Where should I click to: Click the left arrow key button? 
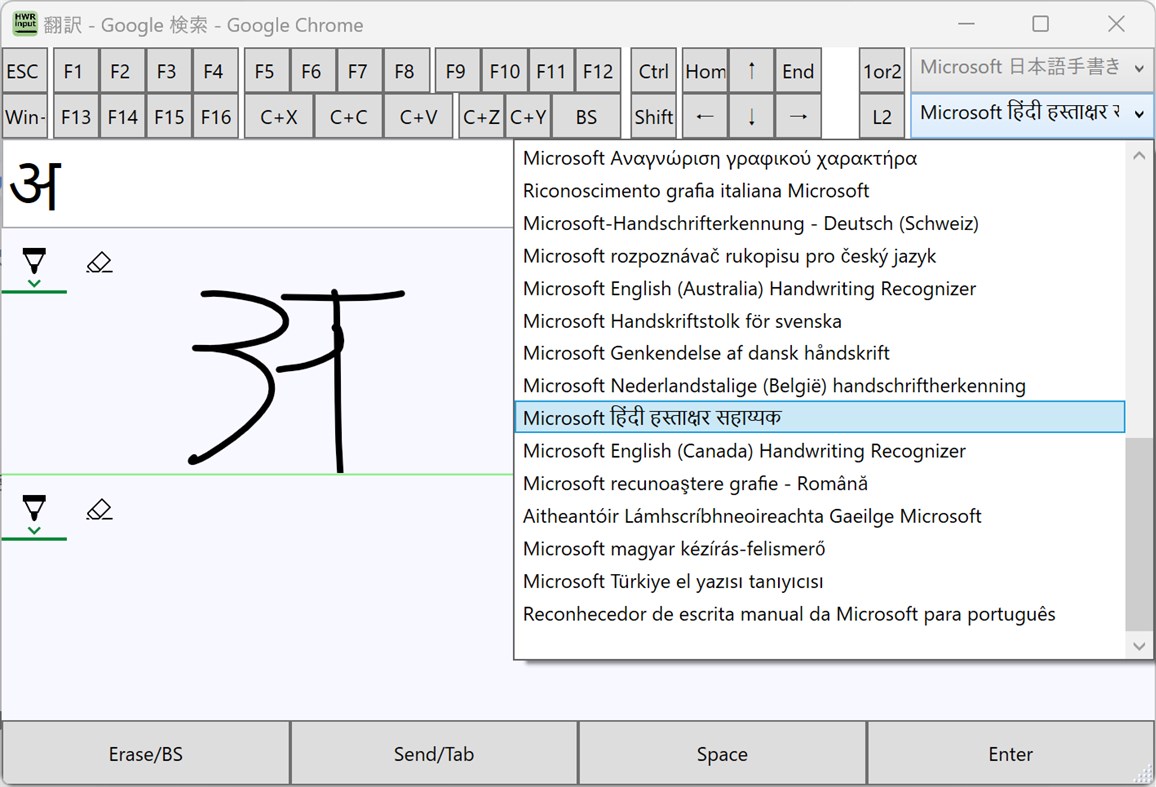[705, 117]
